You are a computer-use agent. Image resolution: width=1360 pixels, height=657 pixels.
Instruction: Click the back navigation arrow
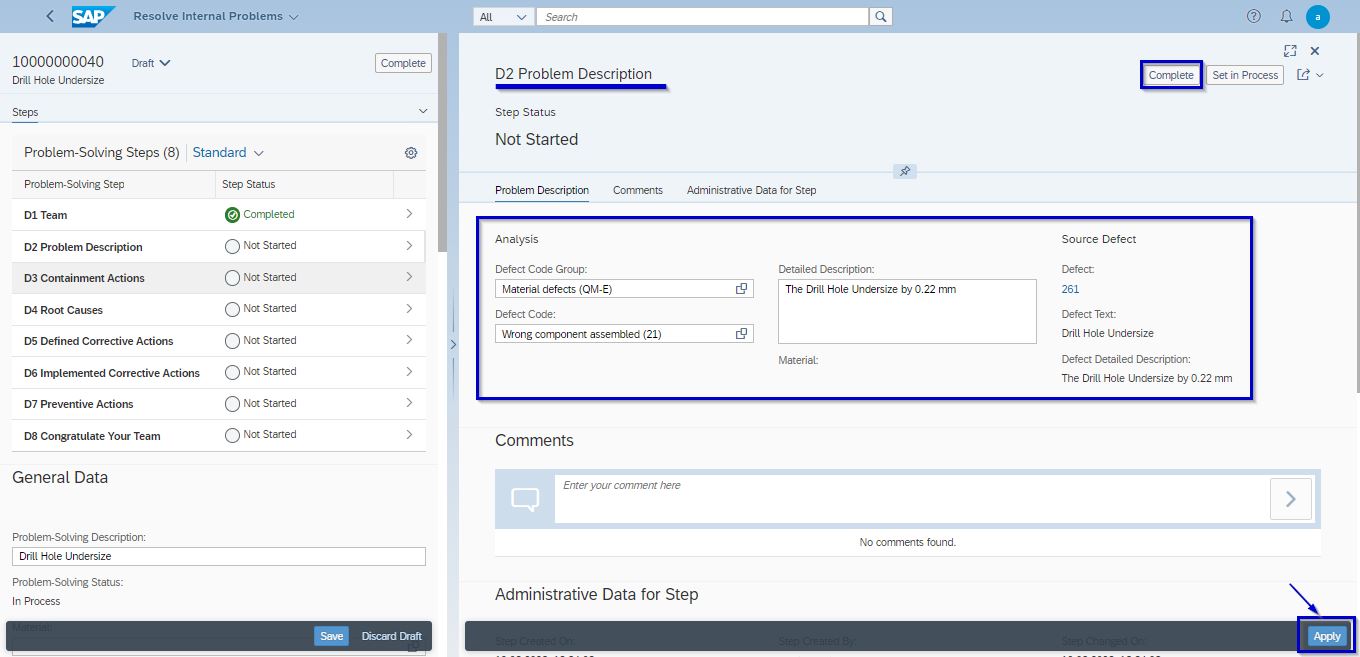point(50,16)
